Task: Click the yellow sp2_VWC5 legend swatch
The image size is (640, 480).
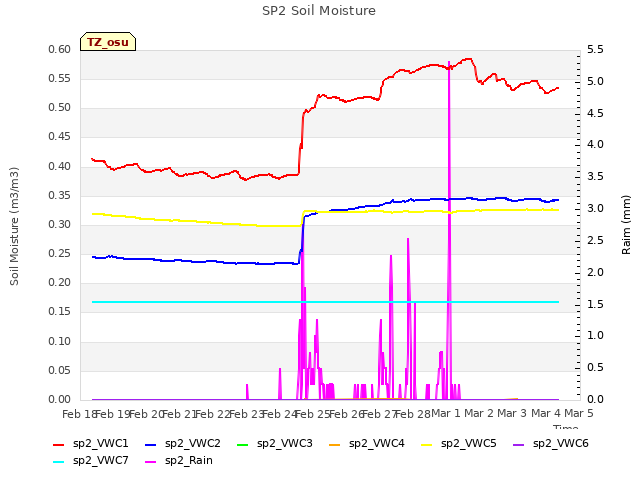Action: [427, 444]
